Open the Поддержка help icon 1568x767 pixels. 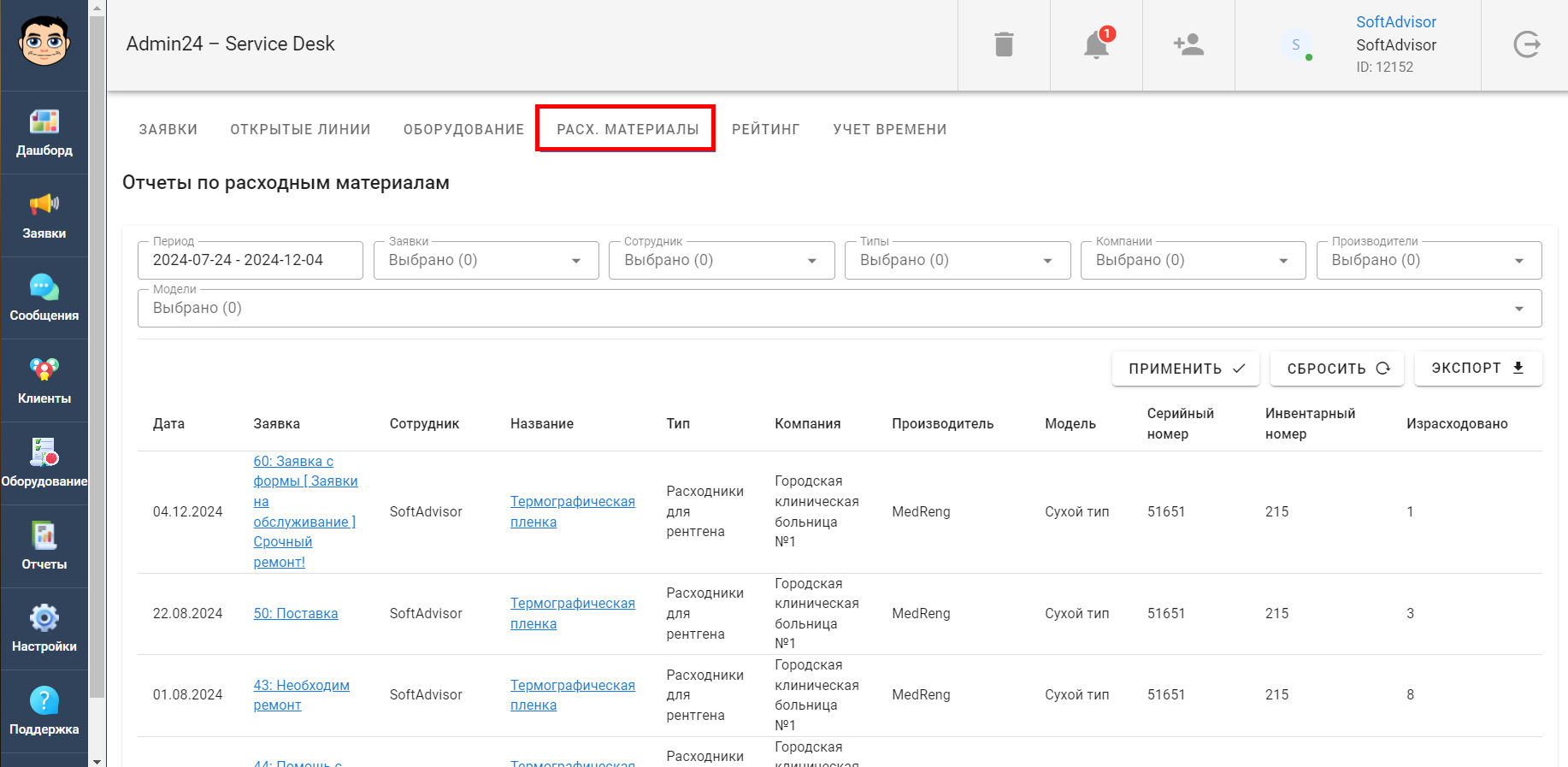[44, 701]
